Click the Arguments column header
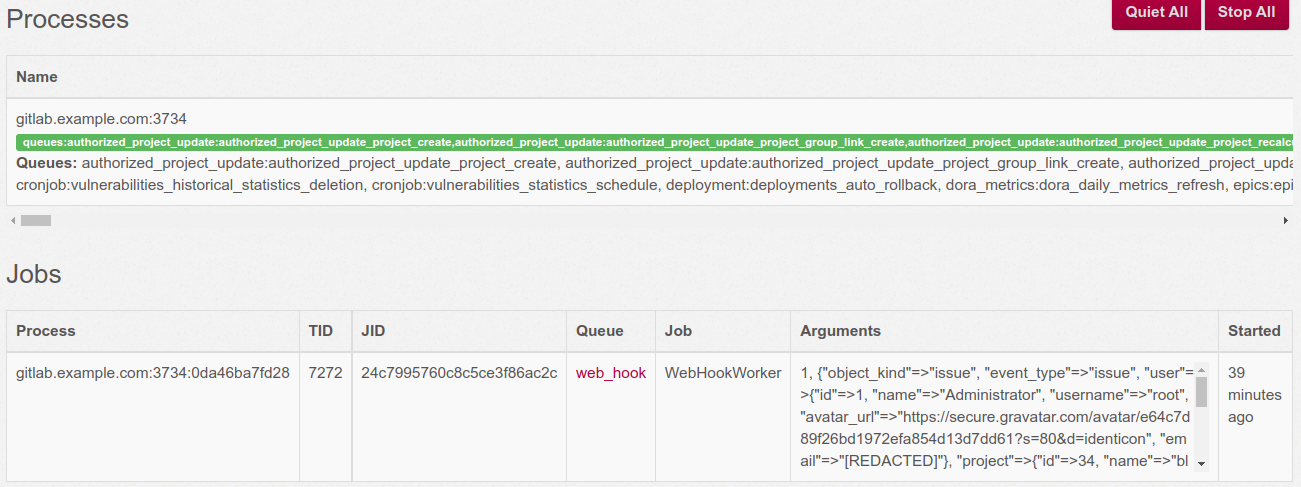Screen dimensions: 1301x487 click(x=840, y=331)
